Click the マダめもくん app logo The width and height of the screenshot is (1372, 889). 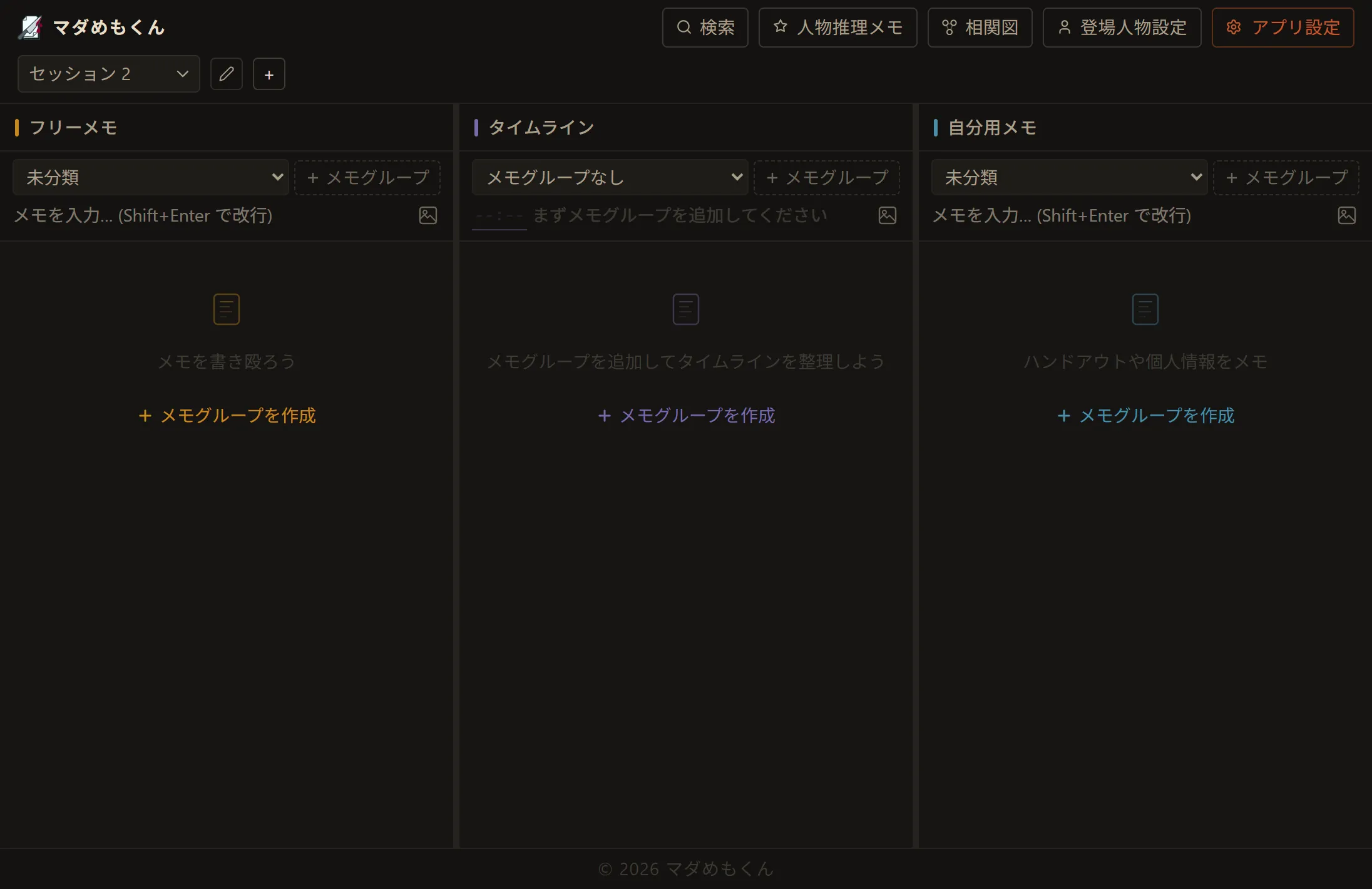click(31, 27)
